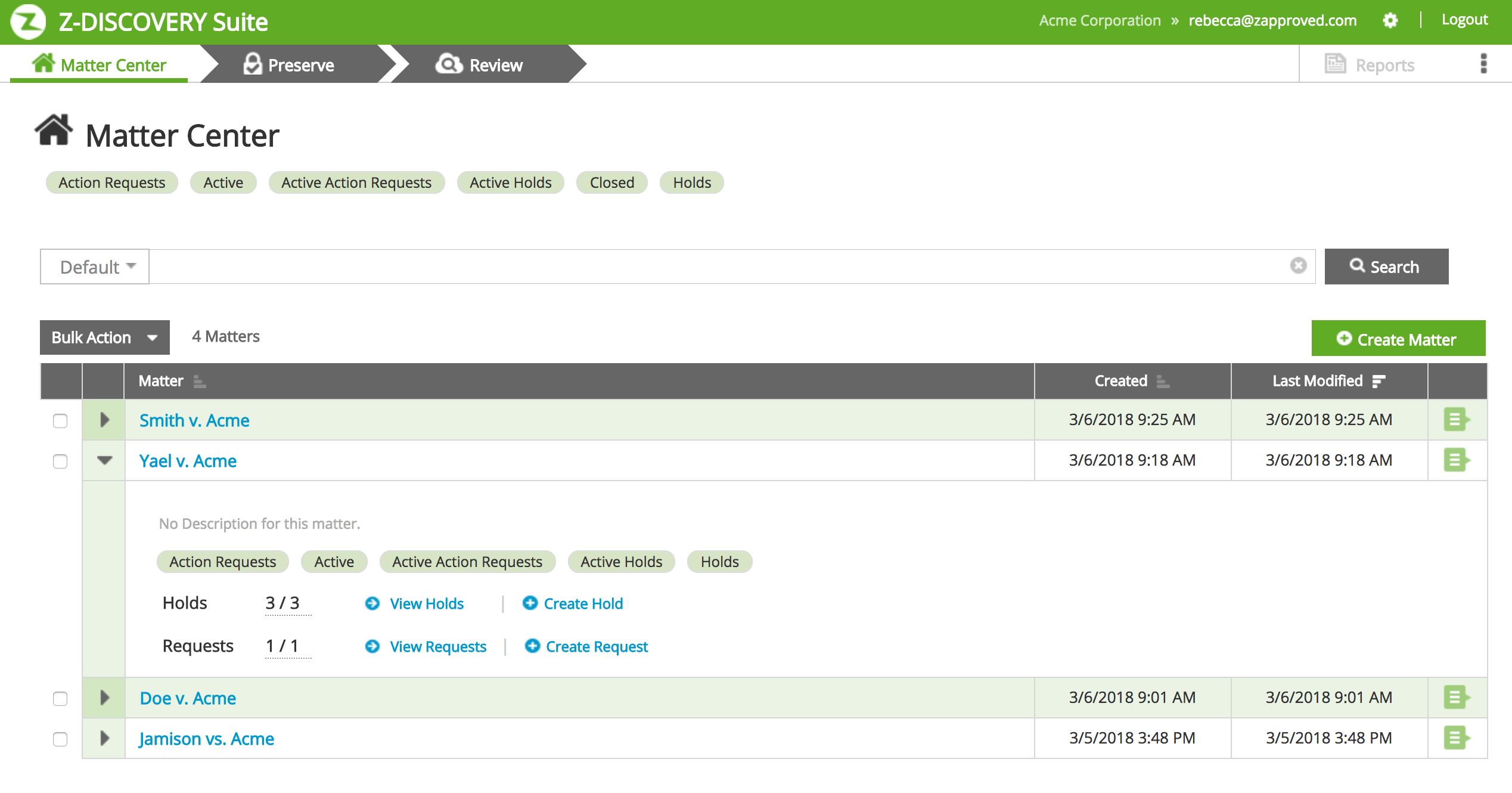This screenshot has width=1512, height=793.
Task: Open settings via the gear icon
Action: (1391, 20)
